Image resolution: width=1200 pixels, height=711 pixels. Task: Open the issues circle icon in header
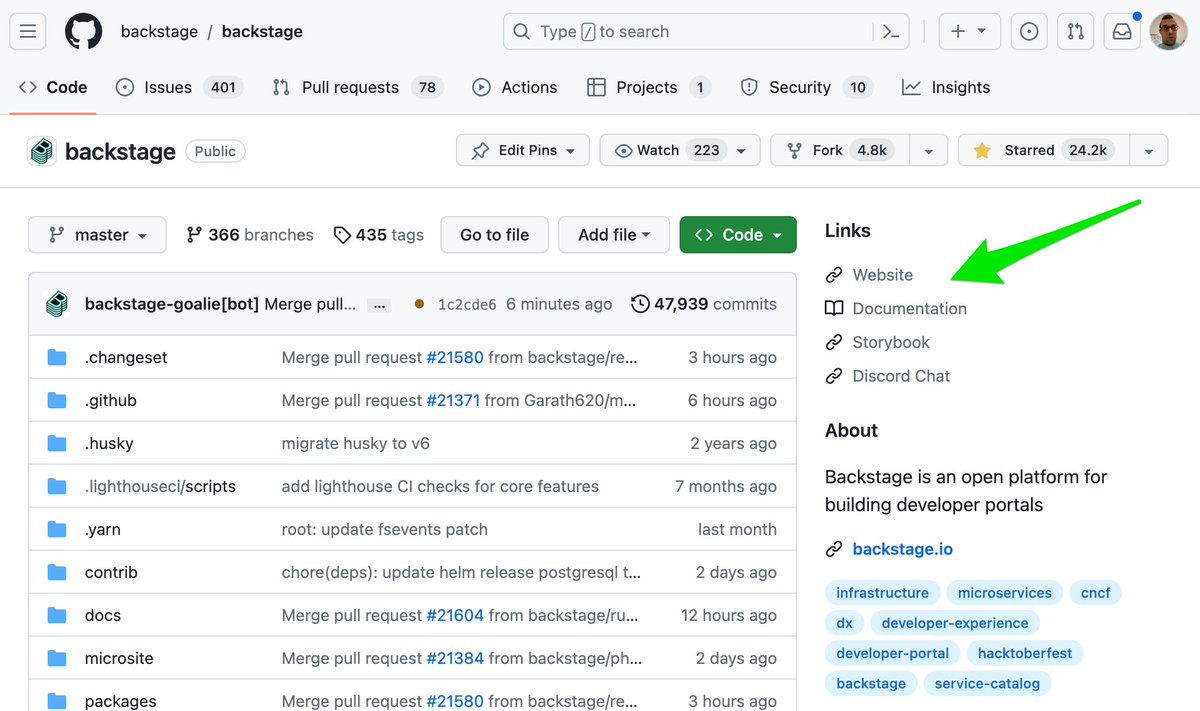tap(1029, 32)
